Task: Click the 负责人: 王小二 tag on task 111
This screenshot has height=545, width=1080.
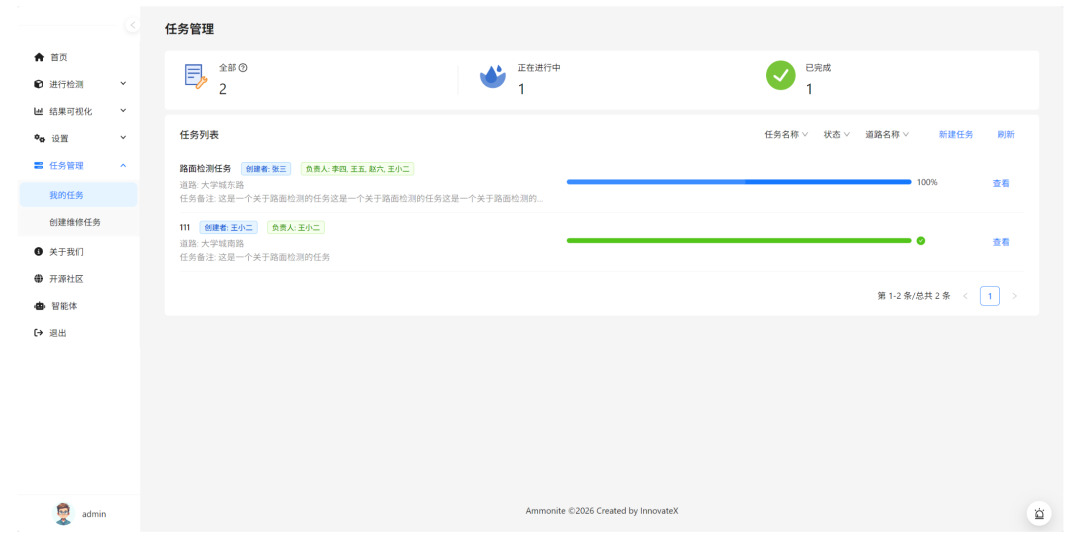Action: 295,227
